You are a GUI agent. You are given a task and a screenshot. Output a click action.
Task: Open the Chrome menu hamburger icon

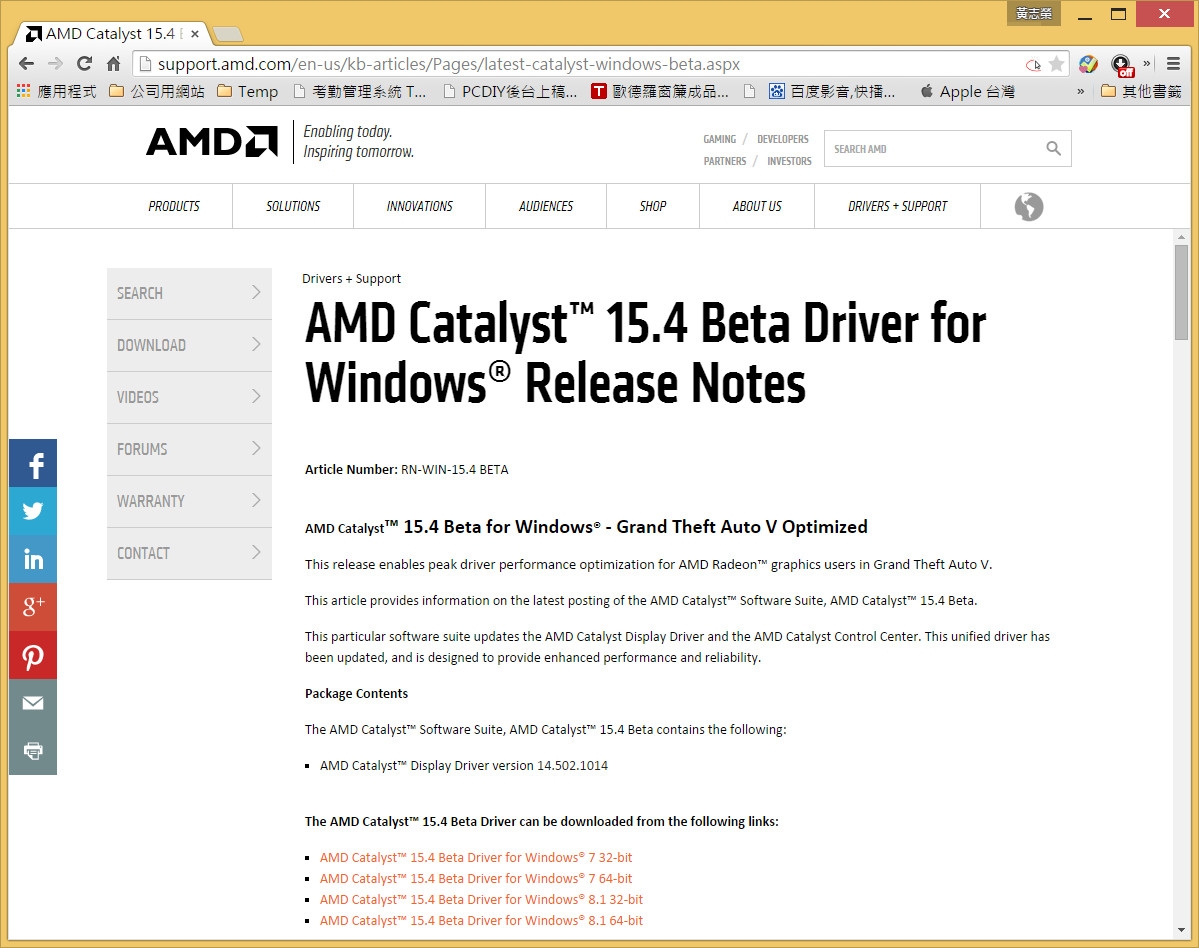tap(1173, 64)
